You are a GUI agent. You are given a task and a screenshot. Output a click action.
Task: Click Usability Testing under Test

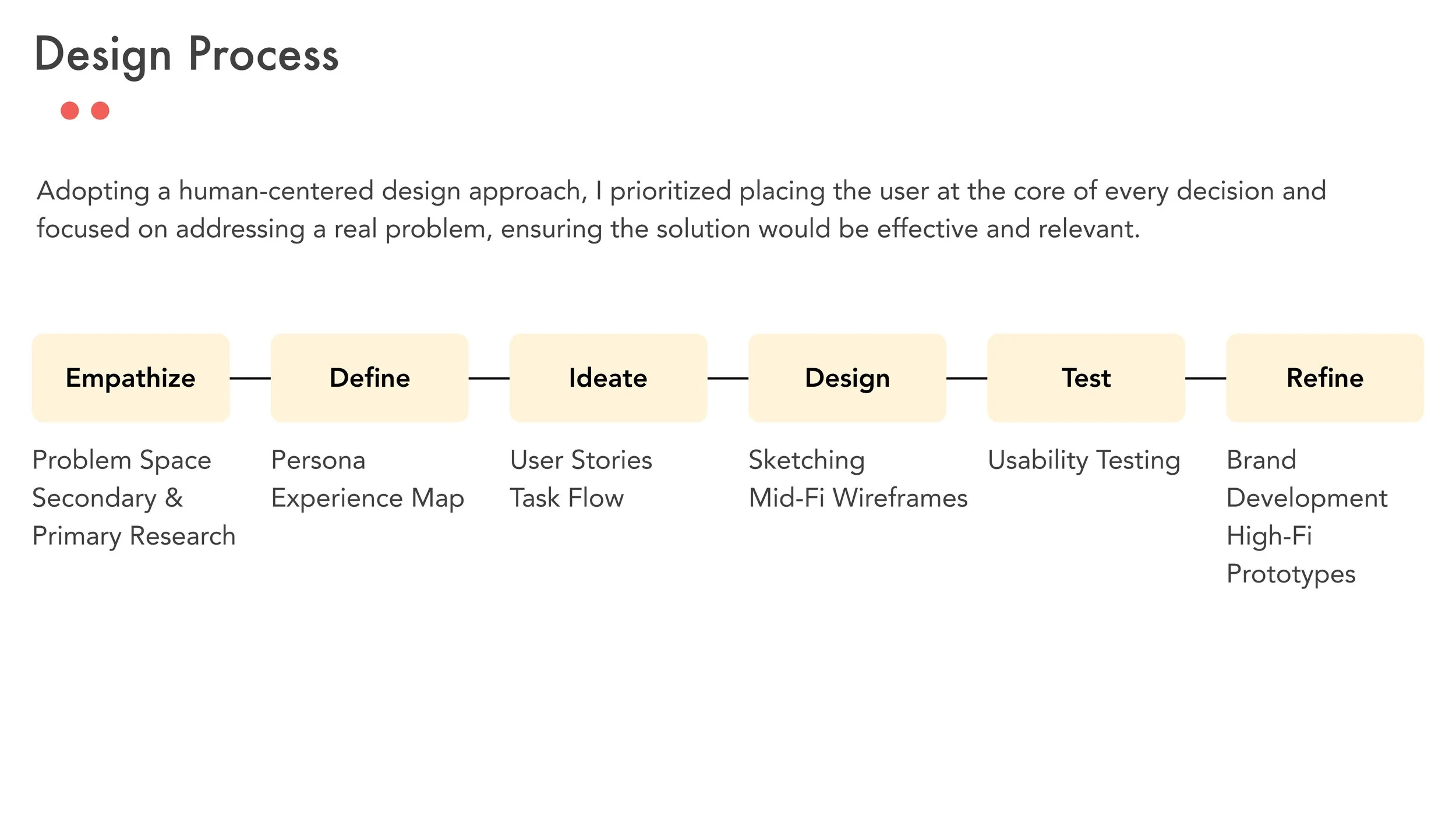pos(1084,461)
